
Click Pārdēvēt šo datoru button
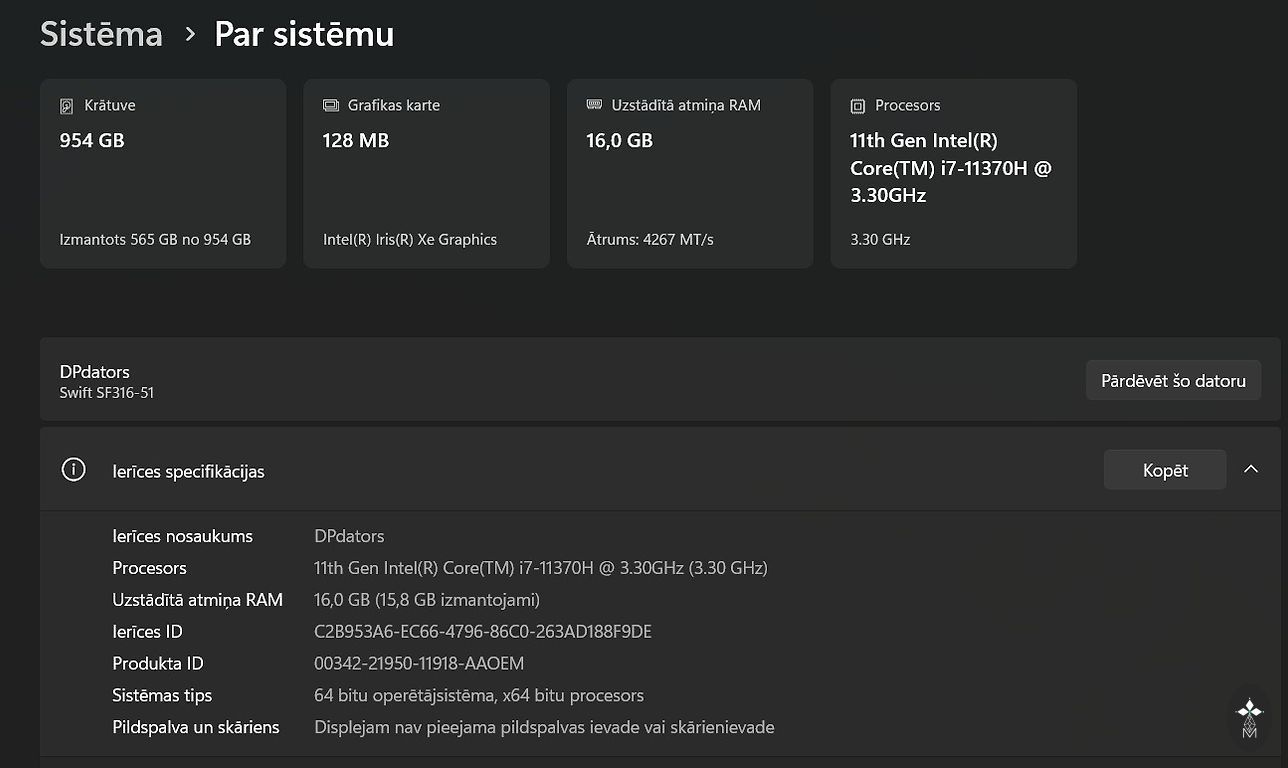coord(1173,381)
